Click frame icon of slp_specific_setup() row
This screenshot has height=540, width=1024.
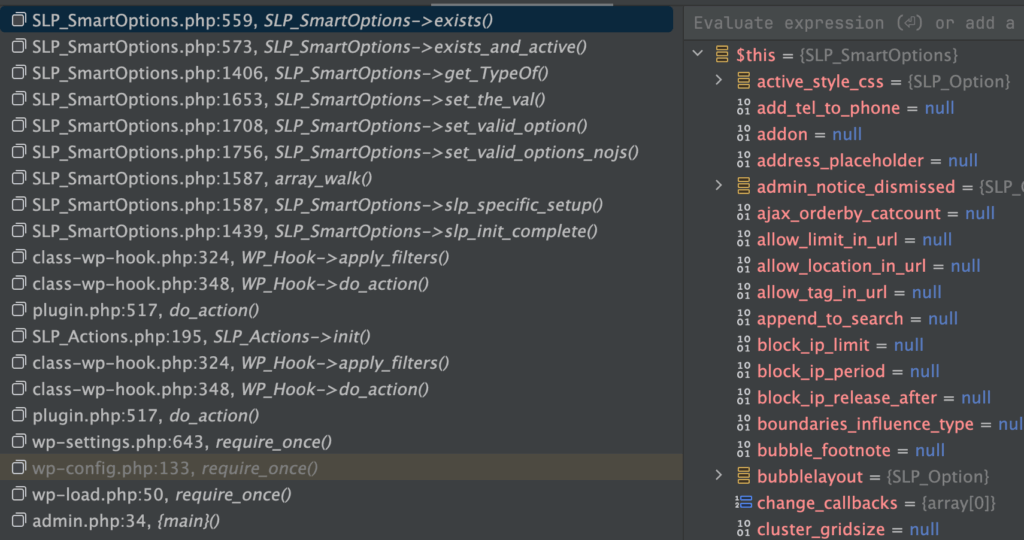coord(19,204)
